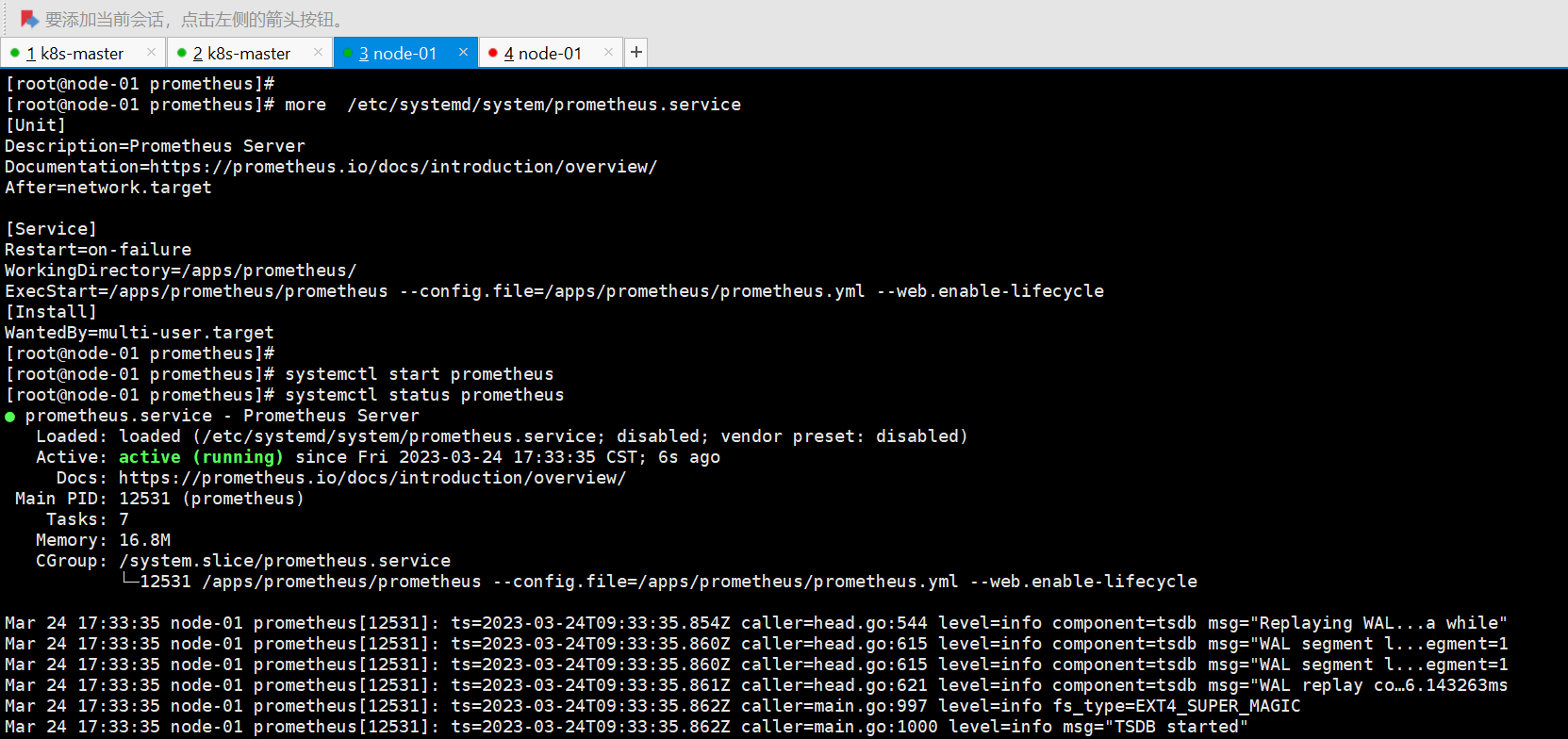Screen dimensions: 1568x739
Task: Click green status dot on tab 1 k8s-master
Action: [14, 53]
